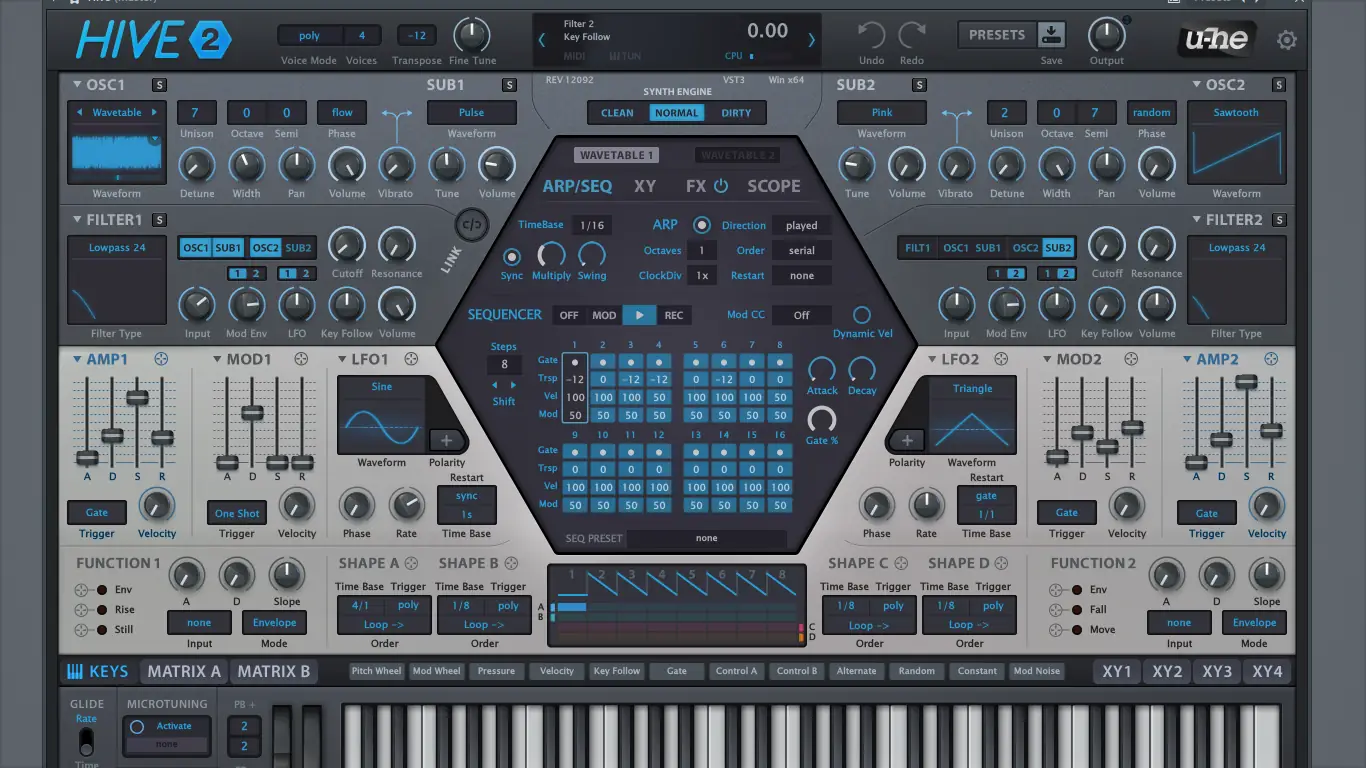The height and width of the screenshot is (768, 1366).
Task: Click the sequencer Shift left arrow
Action: point(494,385)
